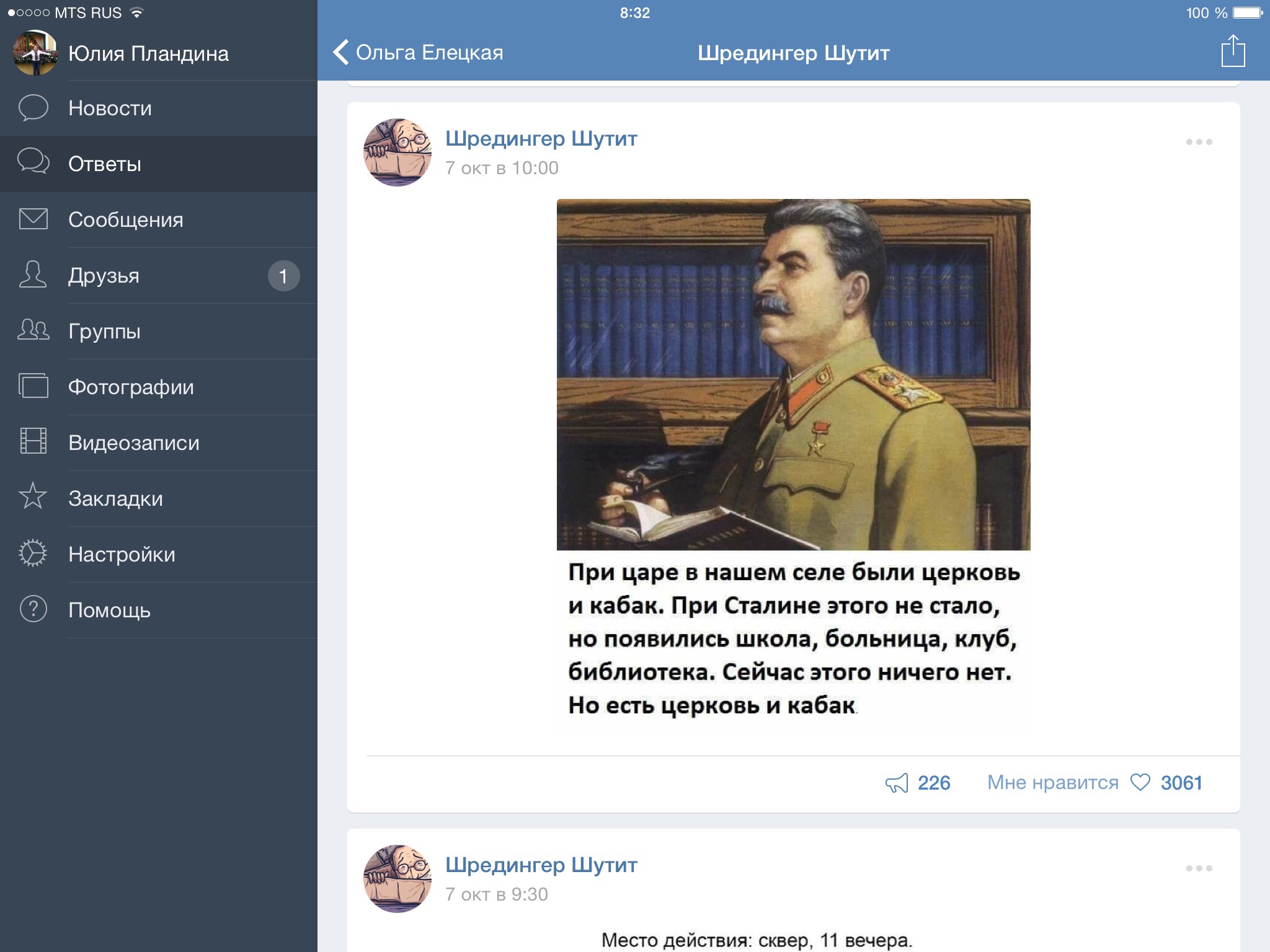This screenshot has height=952, width=1270.
Task: Go back using the chevron arrow
Action: pyautogui.click(x=340, y=53)
